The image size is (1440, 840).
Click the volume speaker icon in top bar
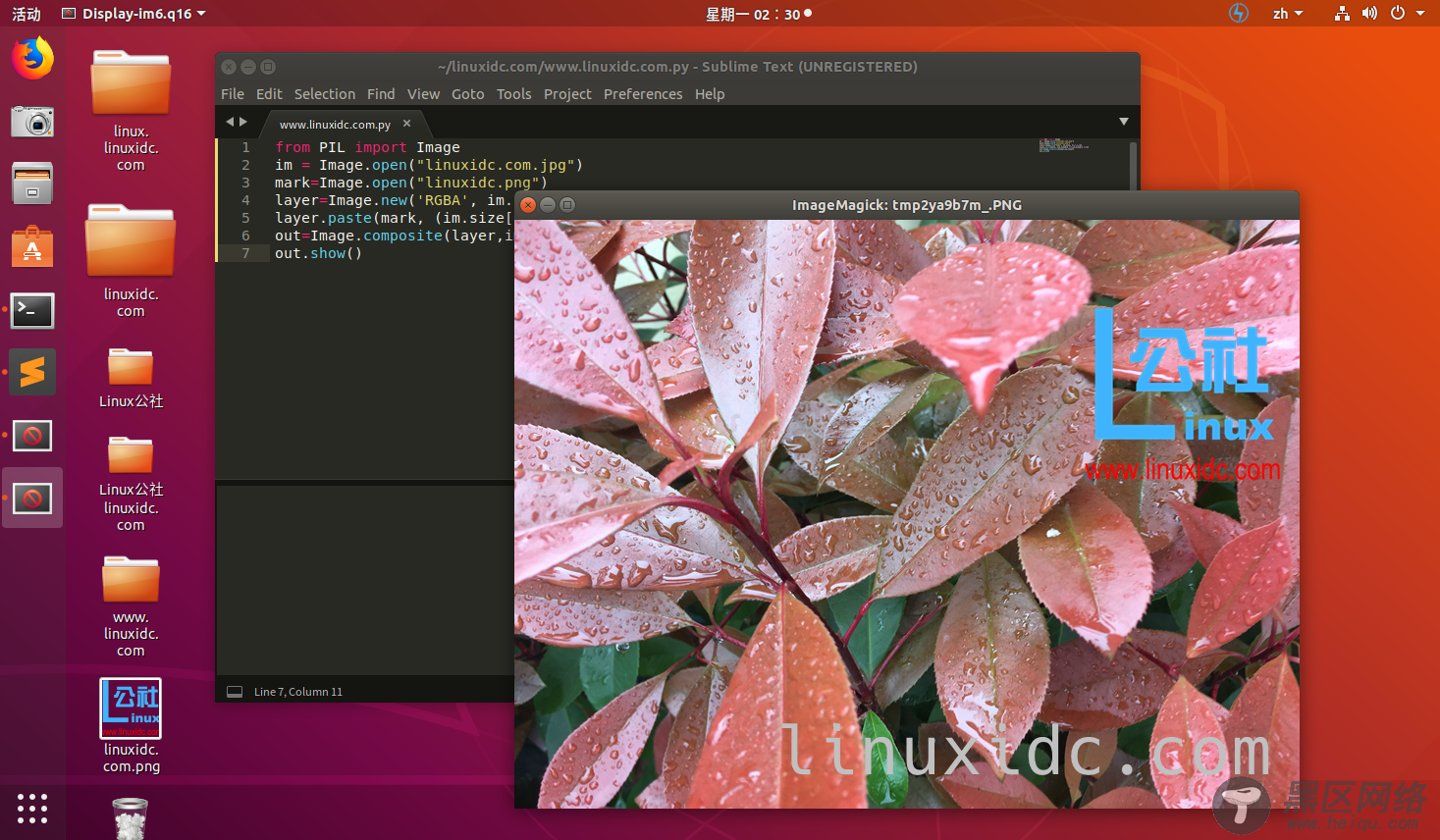pos(1369,14)
